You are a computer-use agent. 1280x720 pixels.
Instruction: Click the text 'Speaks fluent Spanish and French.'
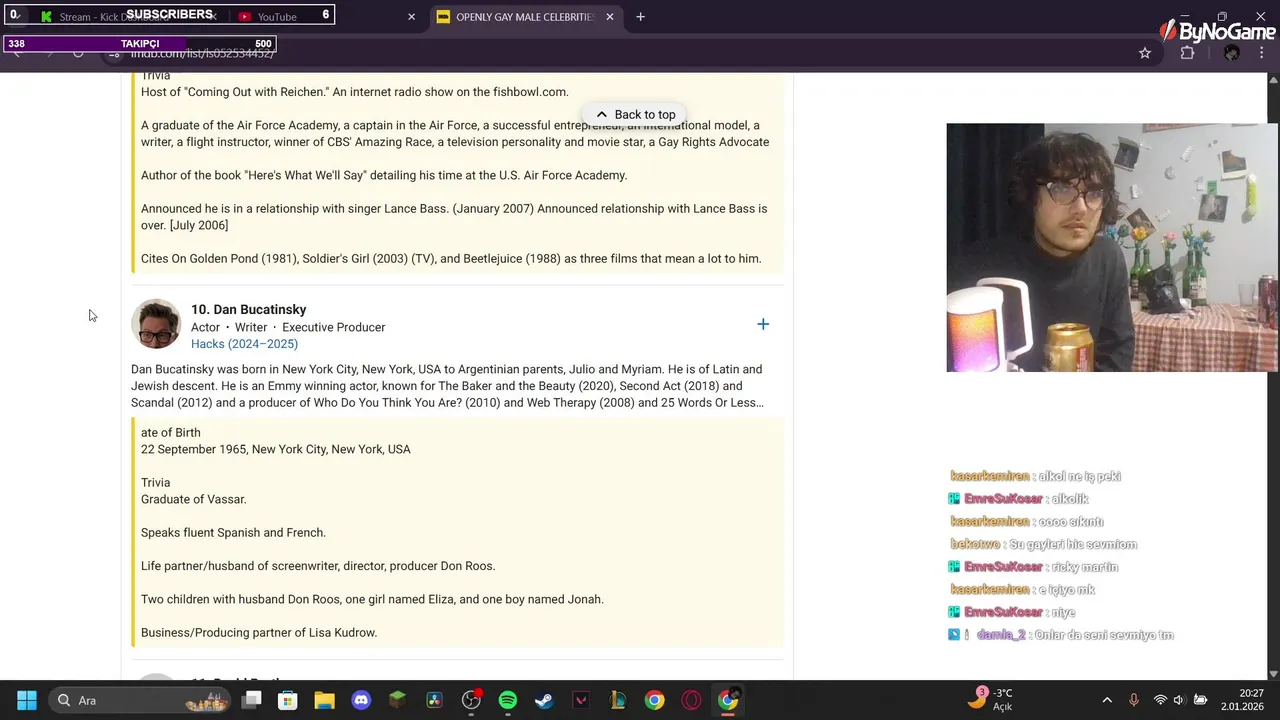point(233,533)
